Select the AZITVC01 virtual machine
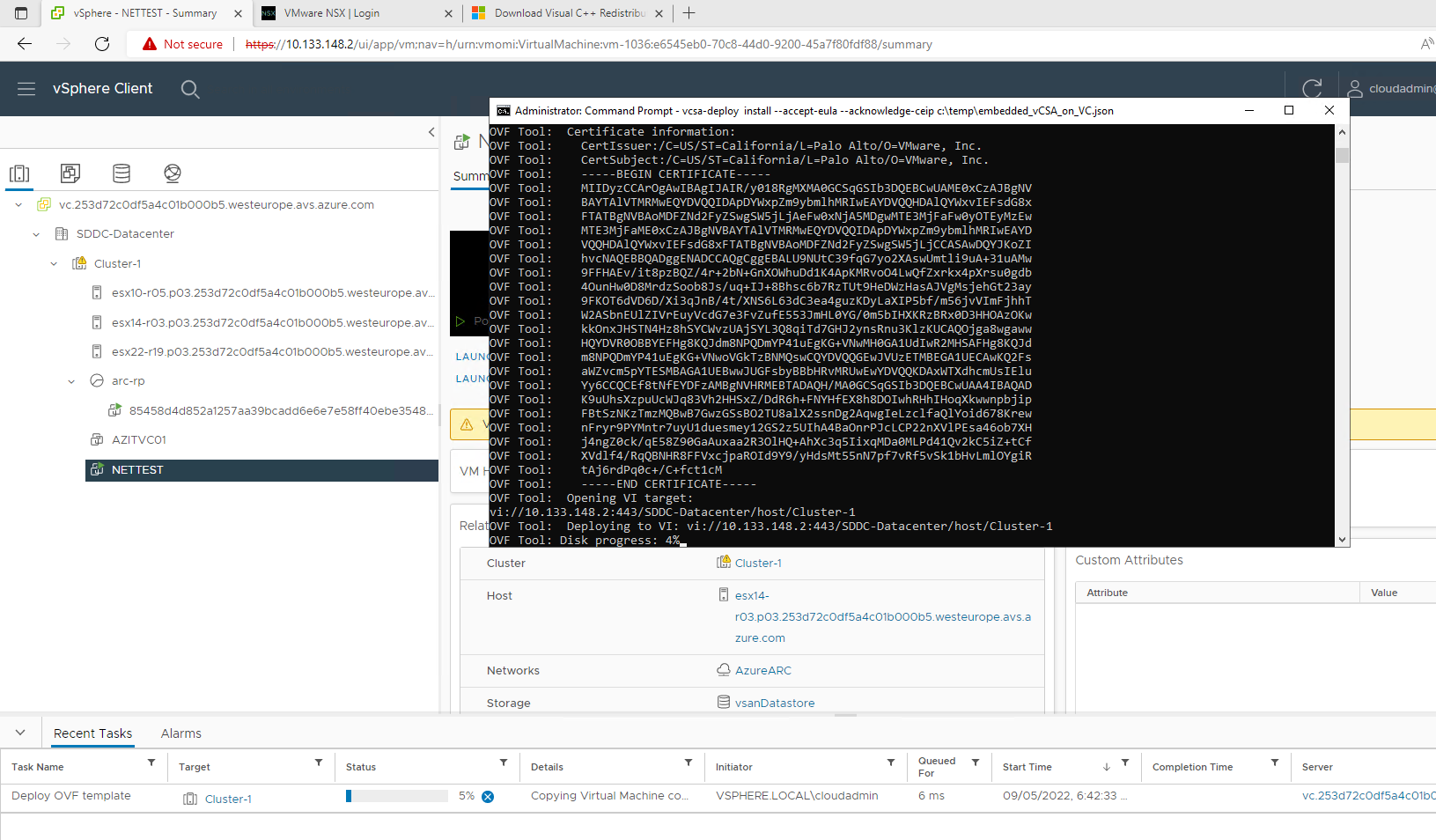The width and height of the screenshot is (1436, 840). (138, 440)
